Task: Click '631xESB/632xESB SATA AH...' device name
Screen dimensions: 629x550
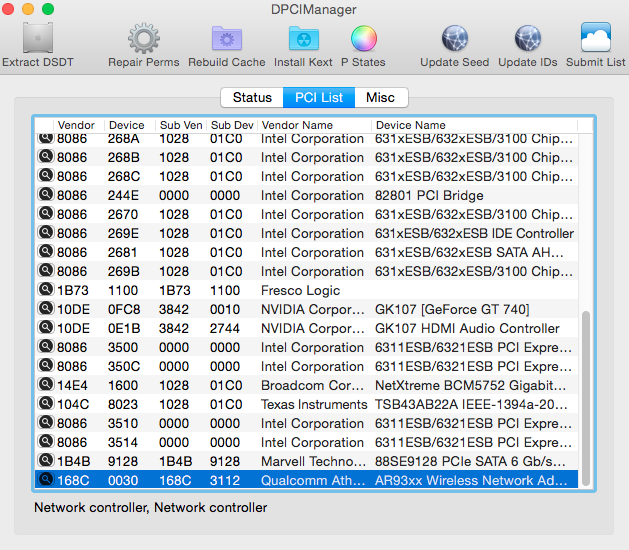Action: (469, 252)
